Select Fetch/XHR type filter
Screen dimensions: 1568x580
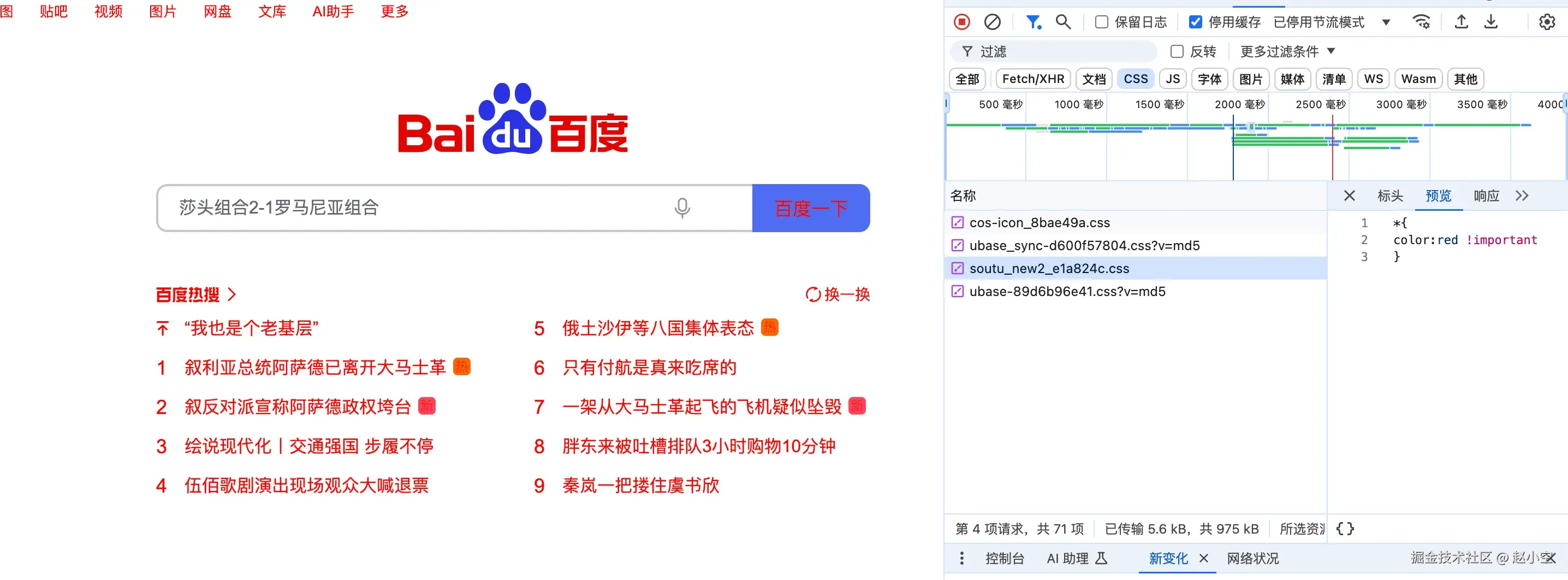click(1033, 79)
